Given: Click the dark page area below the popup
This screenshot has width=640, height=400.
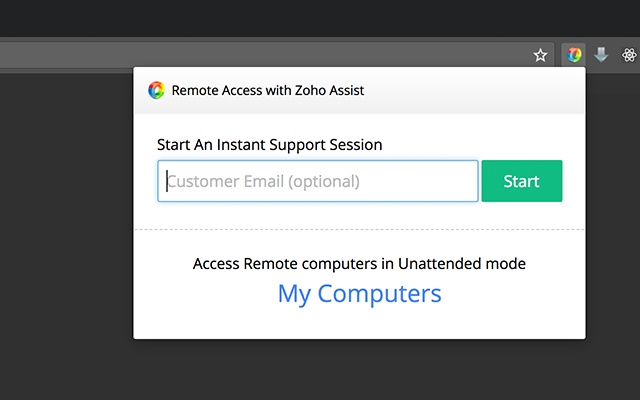Looking at the screenshot, I should 359,370.
